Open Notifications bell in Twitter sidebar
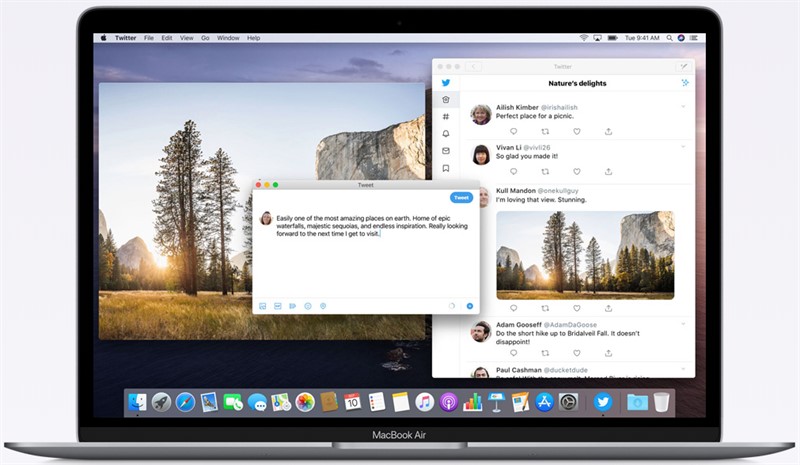Screen dimensions: 800x465 point(446,133)
